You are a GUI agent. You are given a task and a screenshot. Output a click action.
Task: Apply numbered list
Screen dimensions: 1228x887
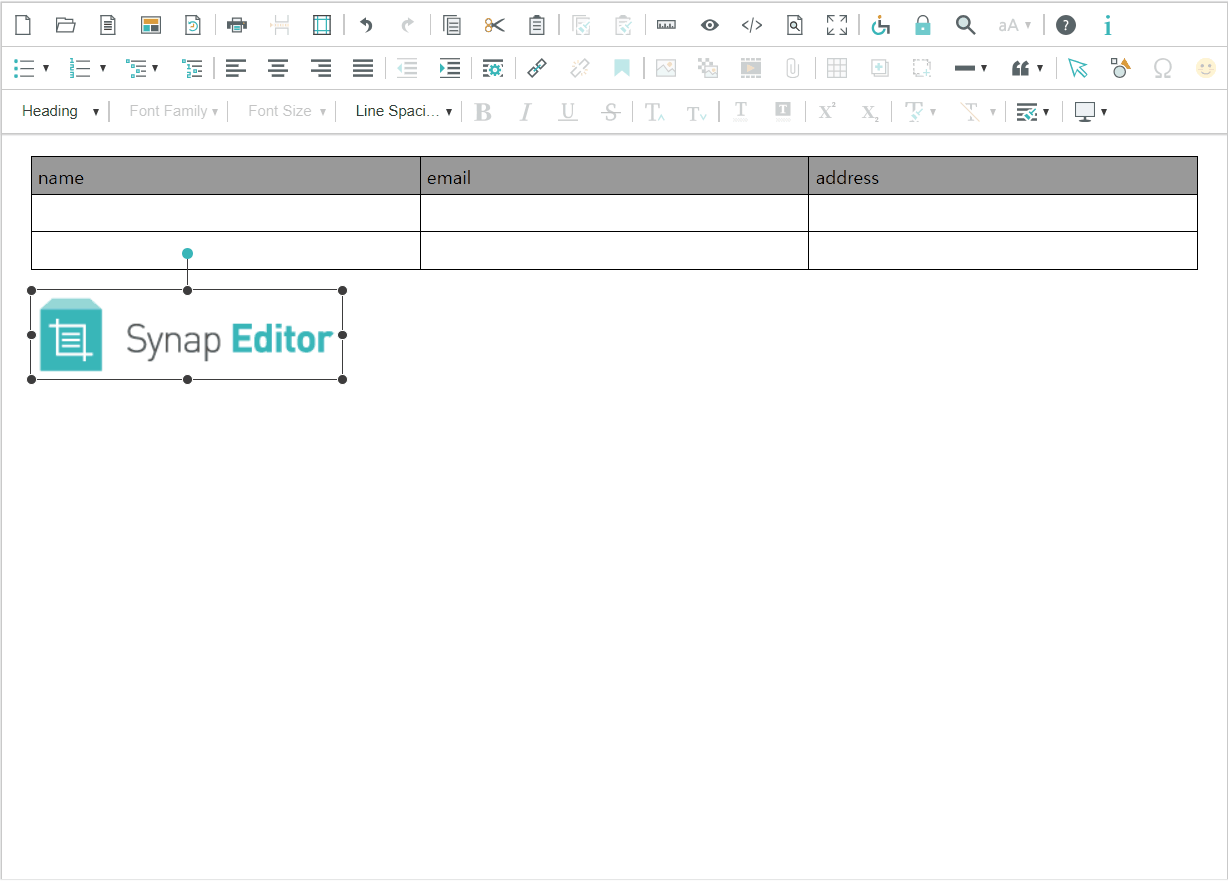[x=80, y=68]
